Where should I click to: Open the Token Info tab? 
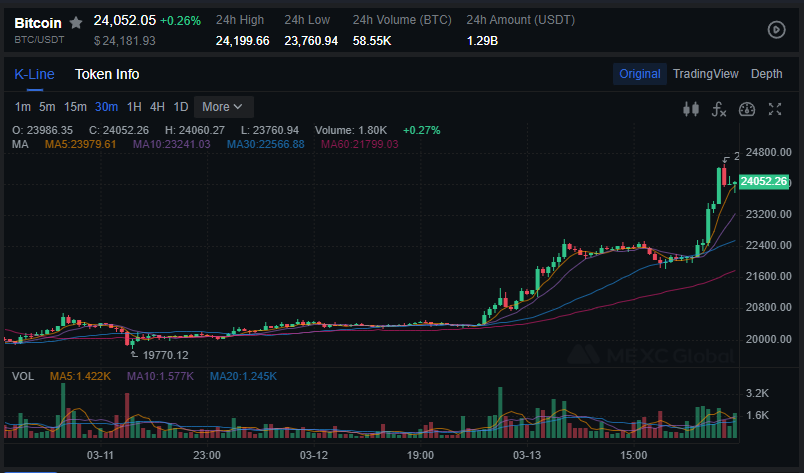point(107,74)
